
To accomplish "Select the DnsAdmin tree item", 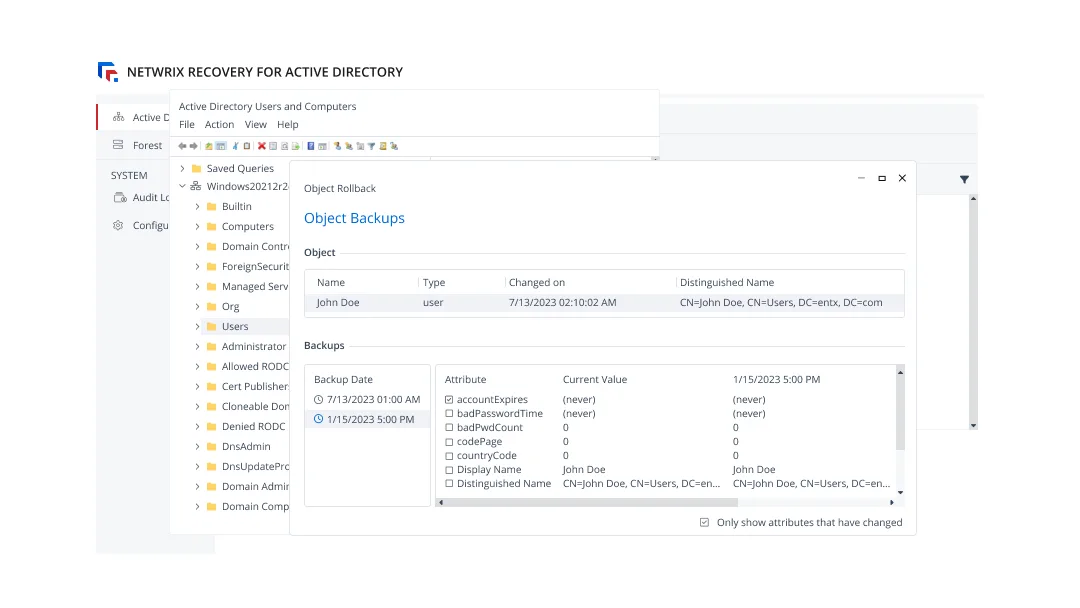I will [245, 446].
